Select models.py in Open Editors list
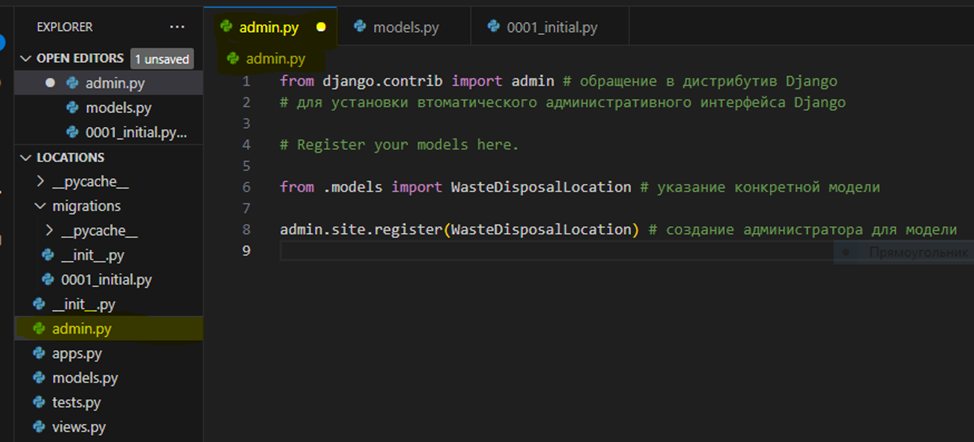 [x=119, y=108]
